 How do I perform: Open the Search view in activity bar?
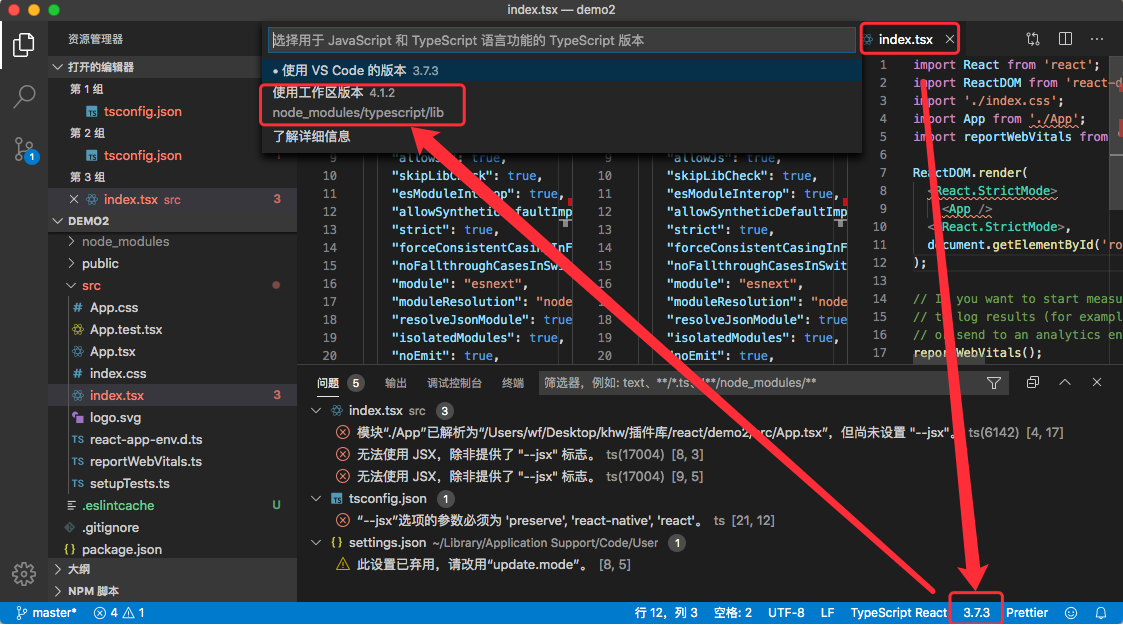point(24,96)
